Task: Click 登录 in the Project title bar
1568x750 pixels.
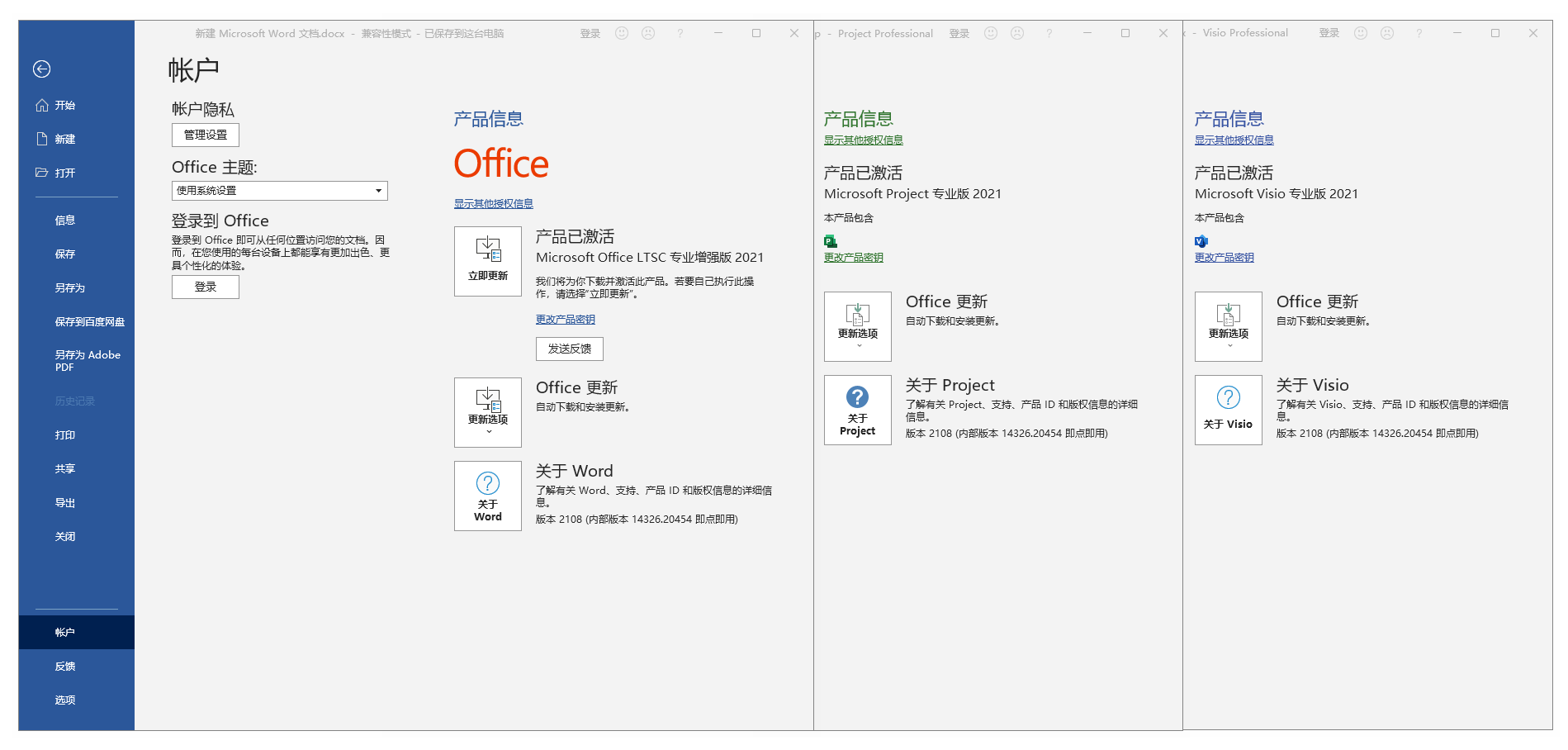Action: pos(959,34)
